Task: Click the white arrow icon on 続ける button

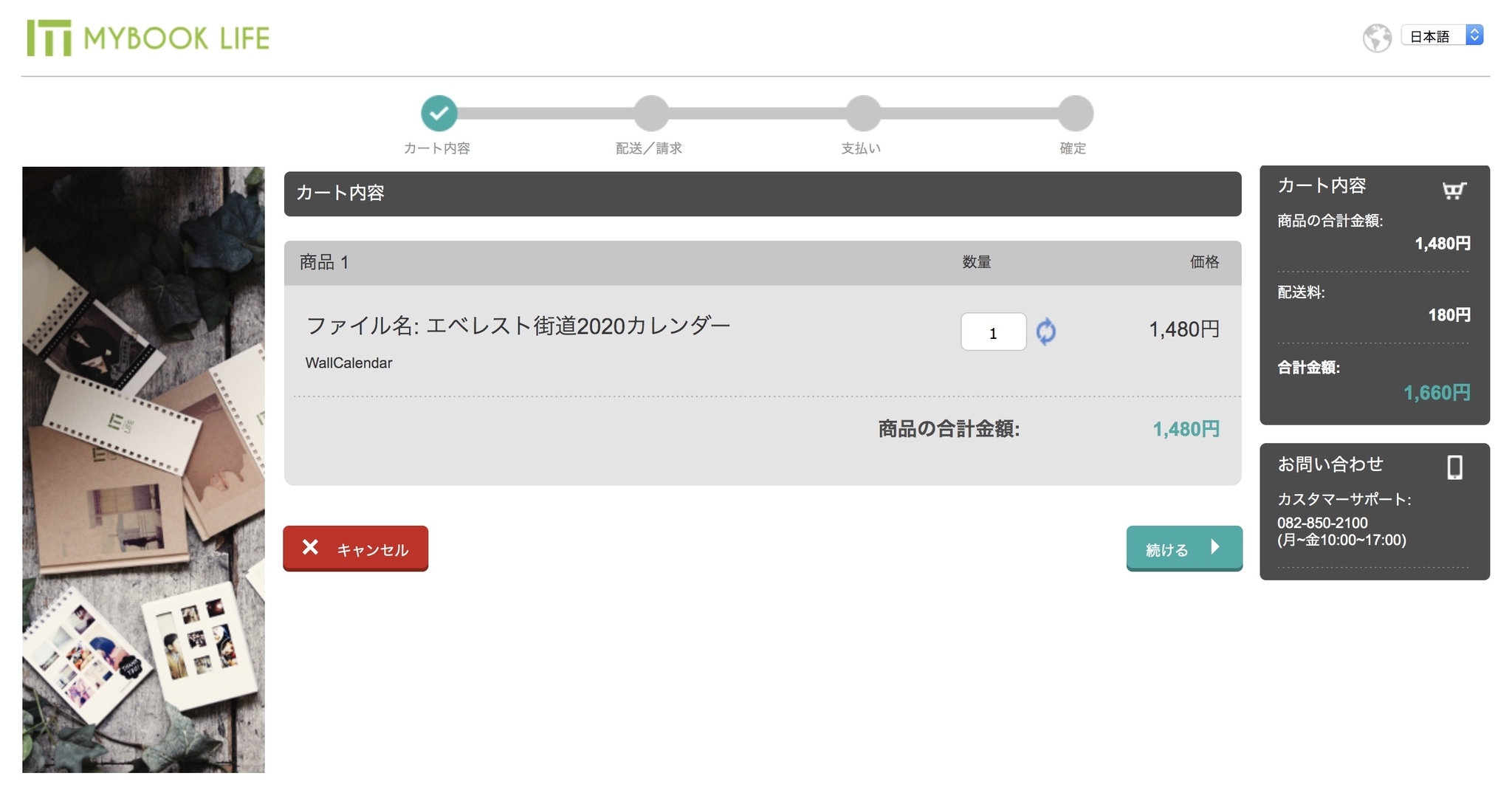Action: pyautogui.click(x=1215, y=547)
